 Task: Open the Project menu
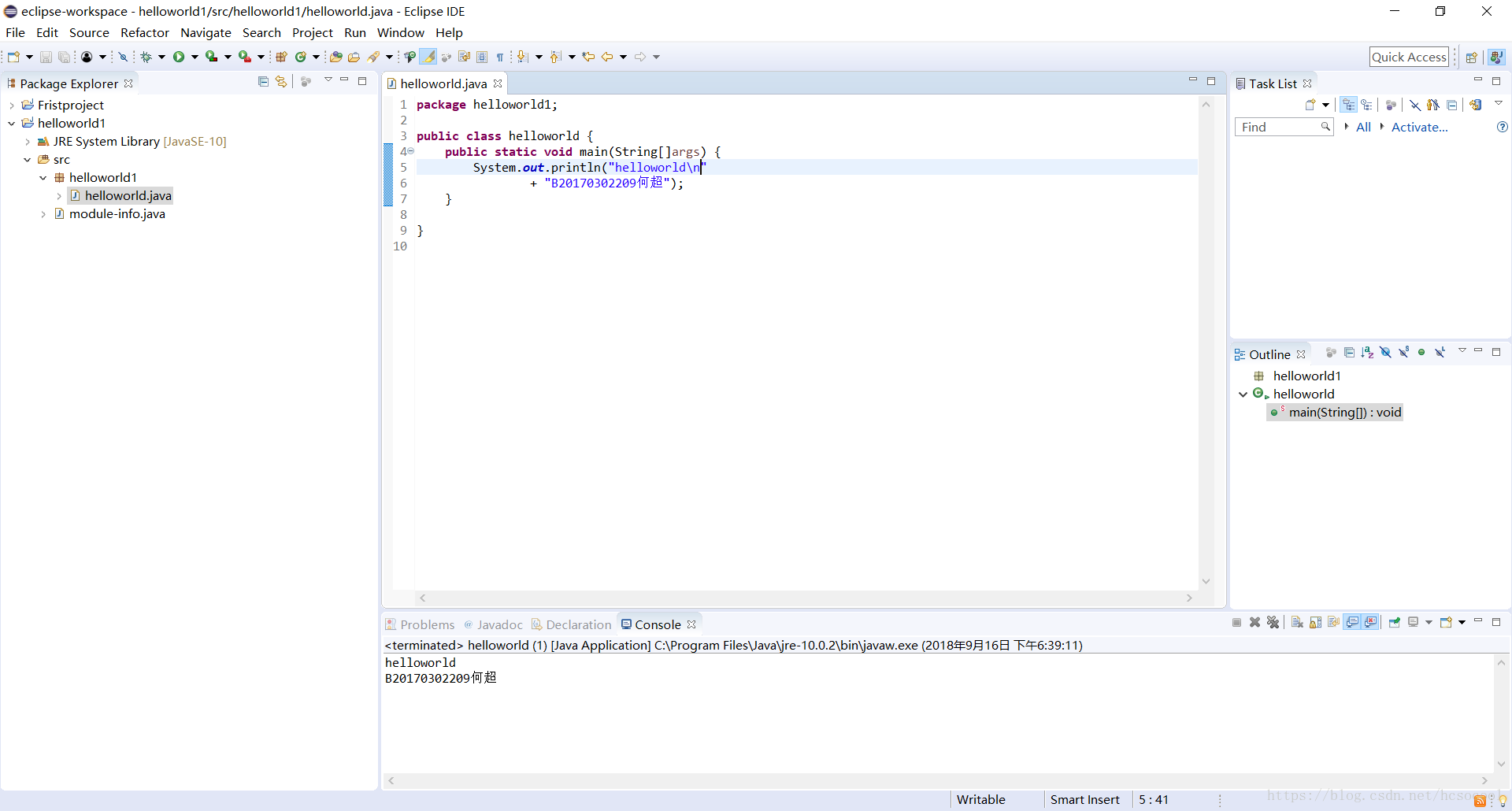click(x=313, y=33)
